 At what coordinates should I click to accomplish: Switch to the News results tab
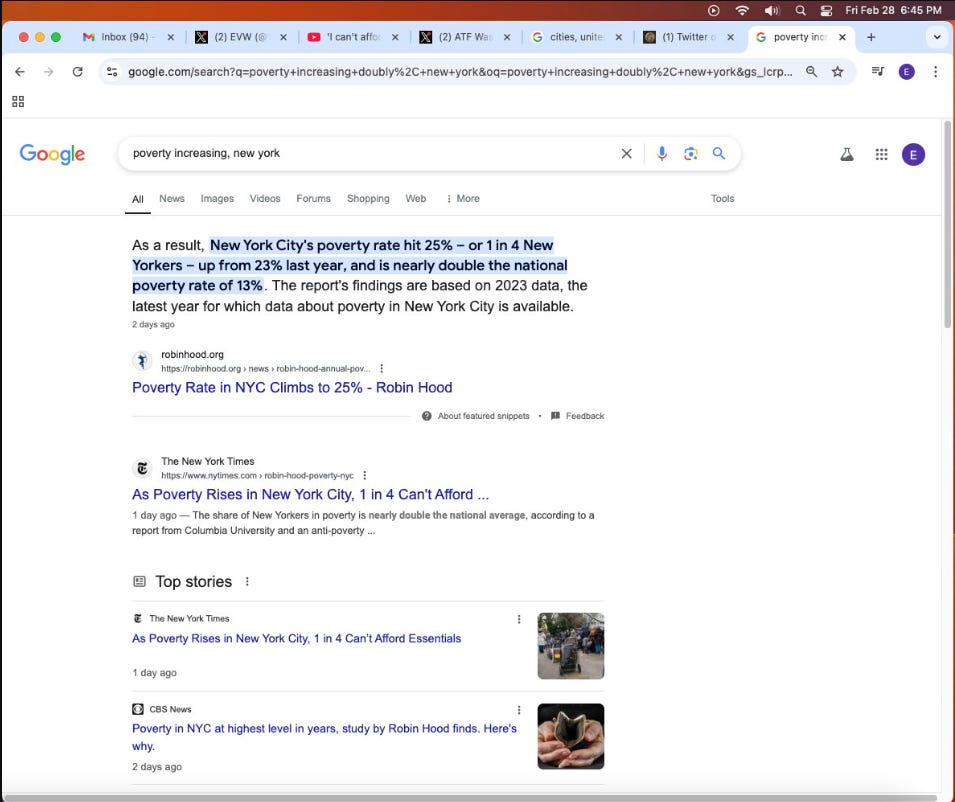(x=172, y=199)
